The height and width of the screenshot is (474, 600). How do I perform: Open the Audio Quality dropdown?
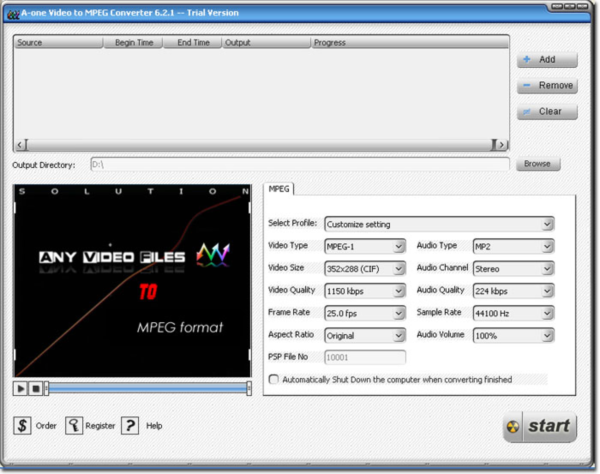pos(514,291)
